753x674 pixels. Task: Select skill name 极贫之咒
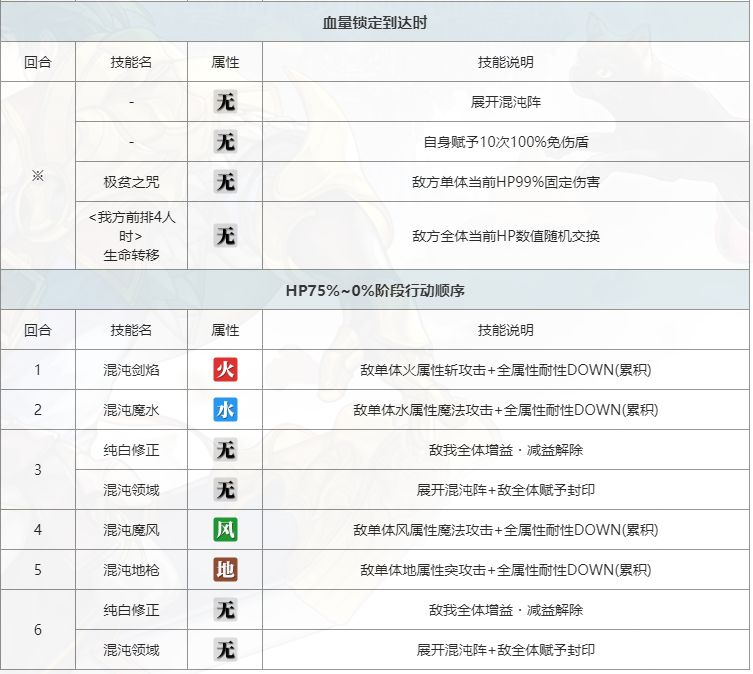(131, 182)
